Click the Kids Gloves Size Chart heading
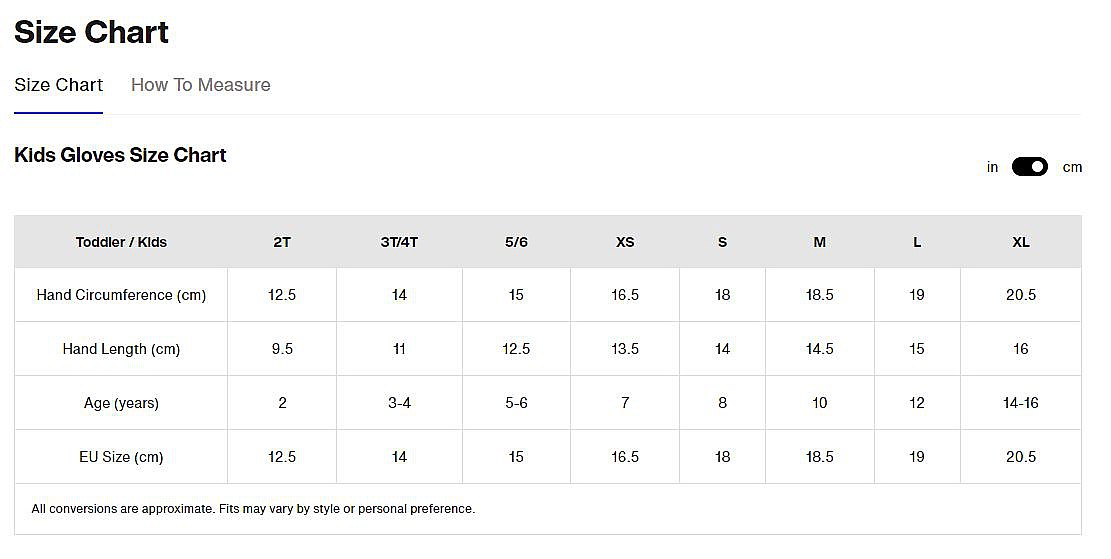Screen dimensions: 1111x559 tap(120, 155)
